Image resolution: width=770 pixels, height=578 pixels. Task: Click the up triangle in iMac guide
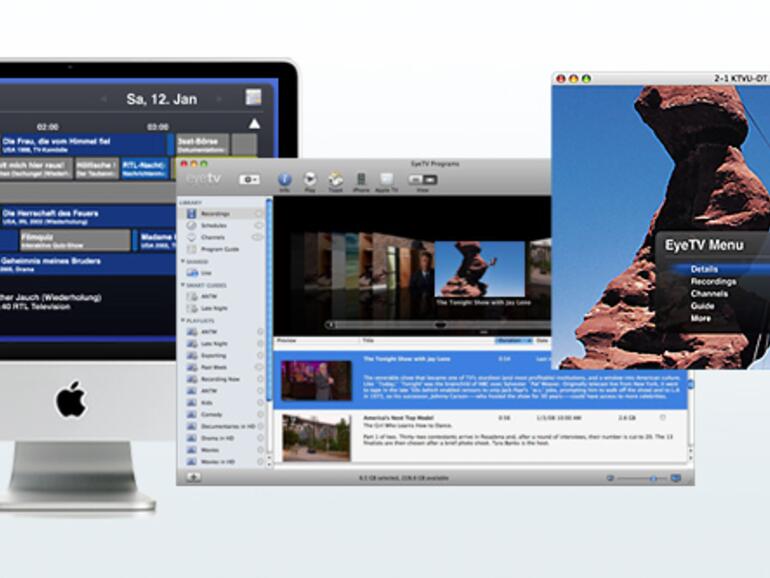pos(254,124)
